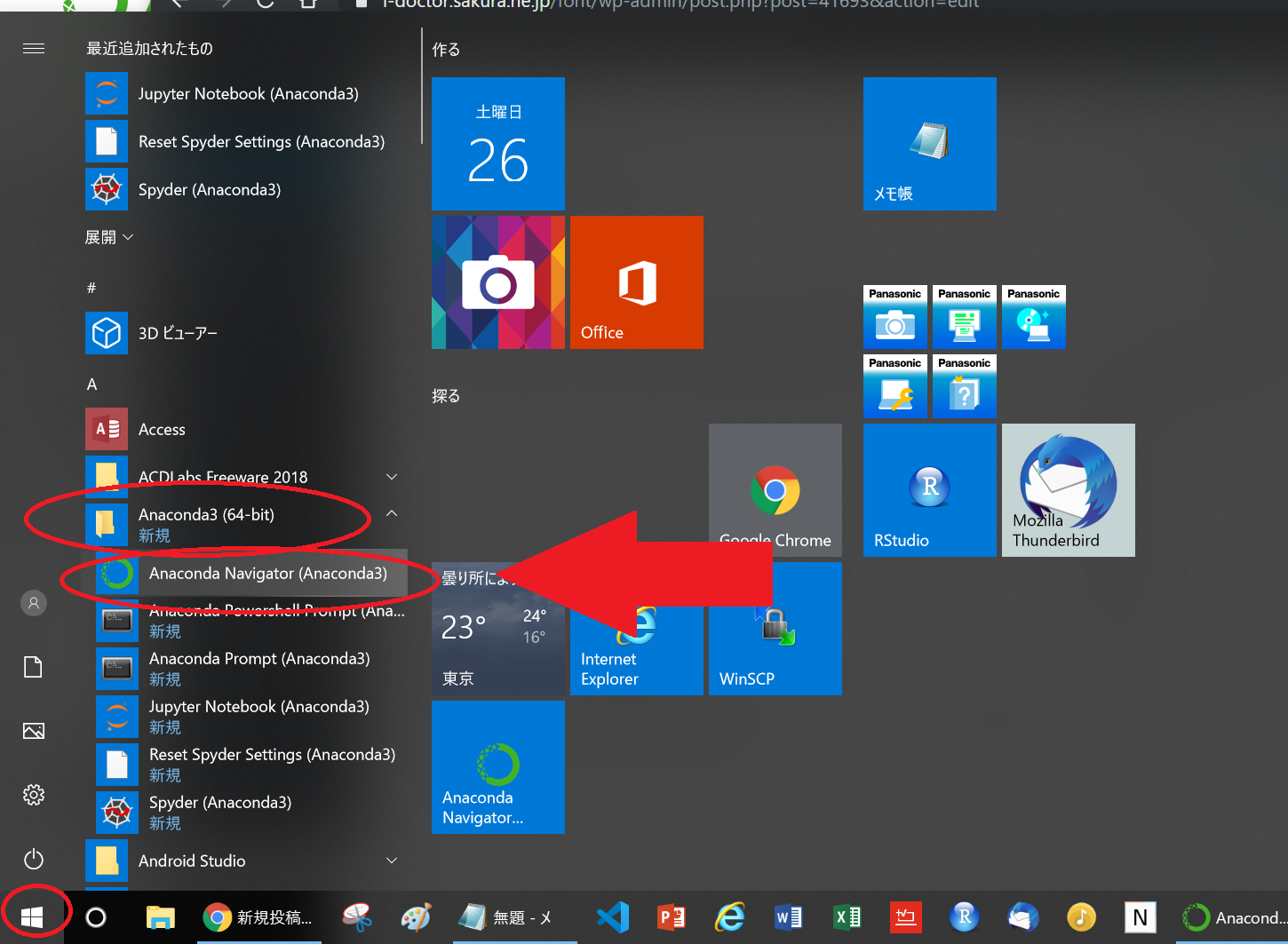Open Anaconda Powershell Prompt entry
Screen dimensions: 1288x944
point(252,621)
